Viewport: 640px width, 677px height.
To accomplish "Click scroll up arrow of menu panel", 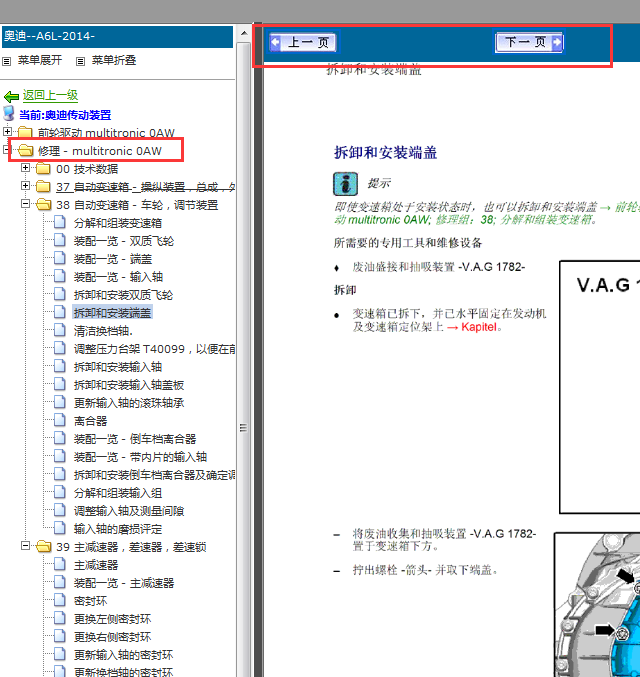I will pyautogui.click(x=244, y=33).
